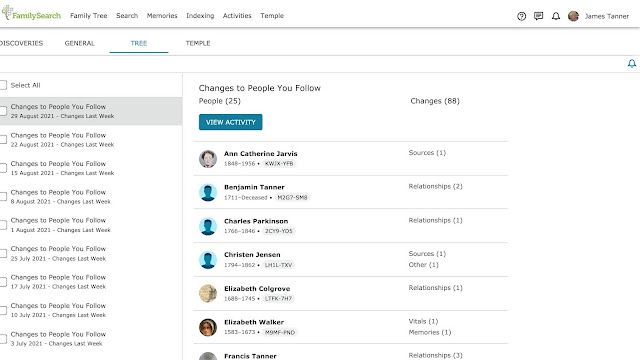The height and width of the screenshot is (360, 640).
Task: Click Relationships (1) for Charles Parkinson
Action: [436, 220]
